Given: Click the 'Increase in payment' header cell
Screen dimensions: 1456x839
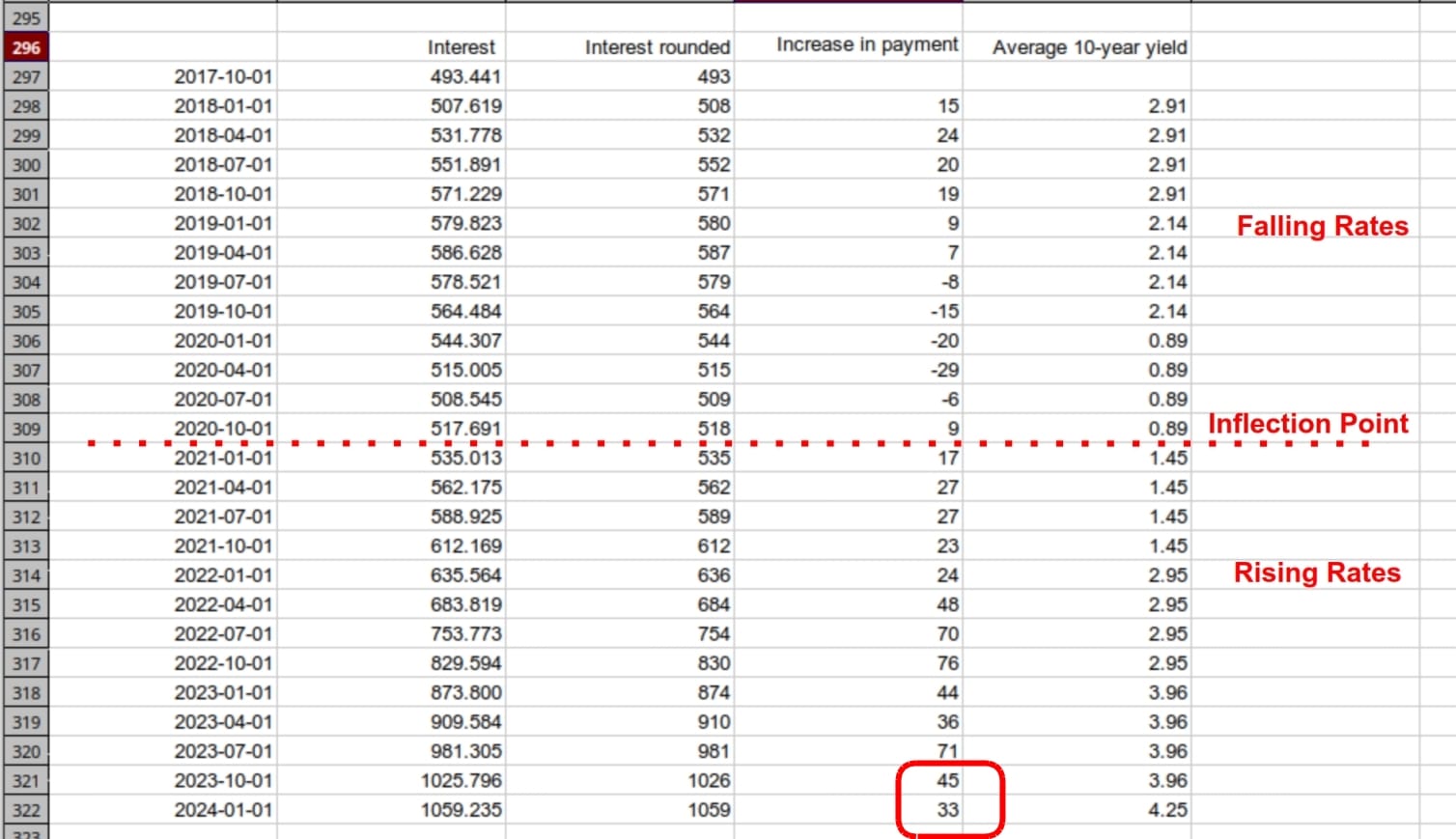Looking at the screenshot, I should coord(849,47).
